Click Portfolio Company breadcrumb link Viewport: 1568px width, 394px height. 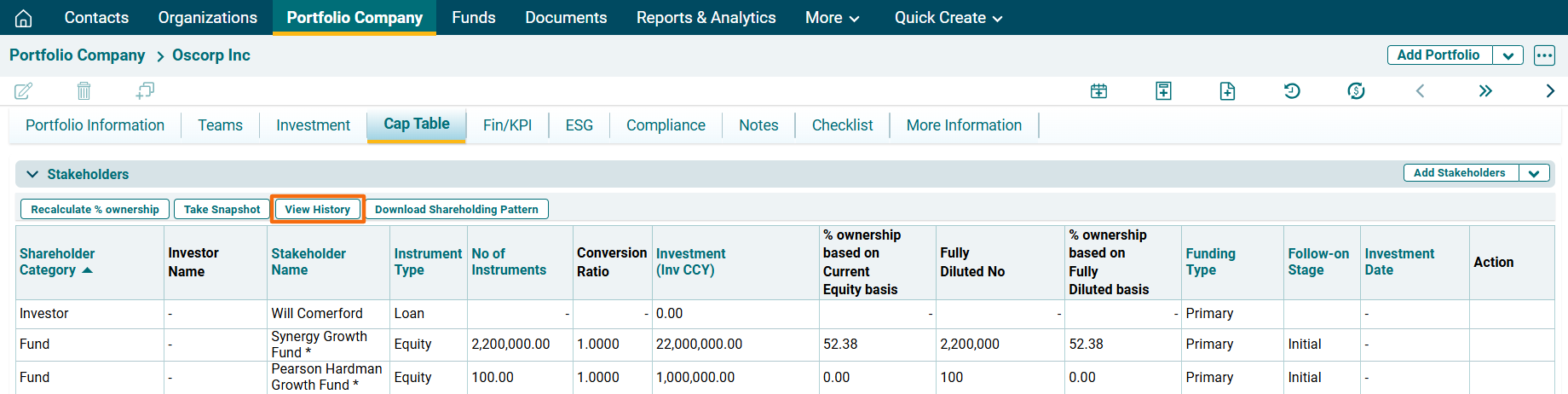77,55
